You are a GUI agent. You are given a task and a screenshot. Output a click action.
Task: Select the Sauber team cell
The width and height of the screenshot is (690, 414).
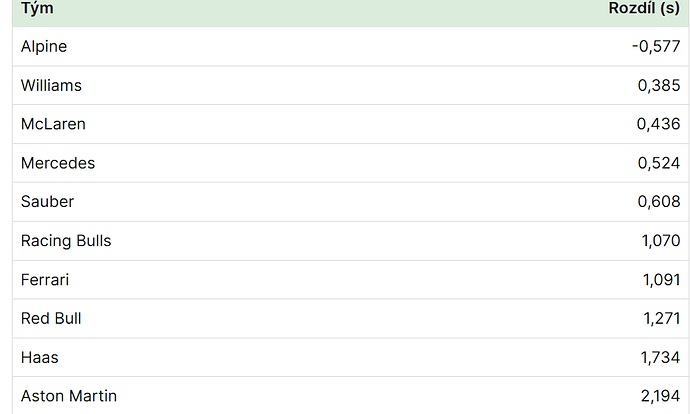(x=48, y=202)
